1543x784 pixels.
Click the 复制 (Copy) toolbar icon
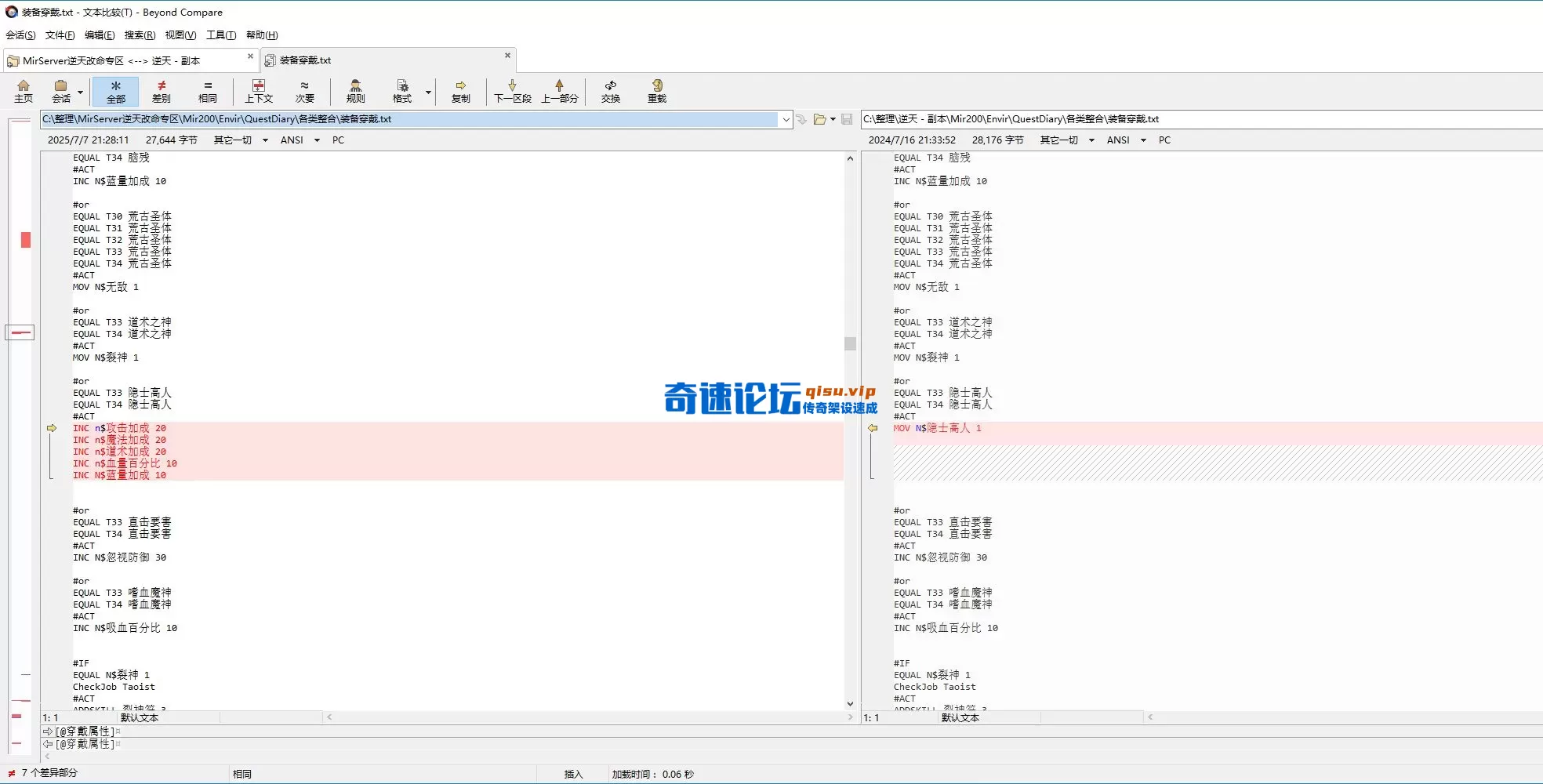pyautogui.click(x=461, y=90)
